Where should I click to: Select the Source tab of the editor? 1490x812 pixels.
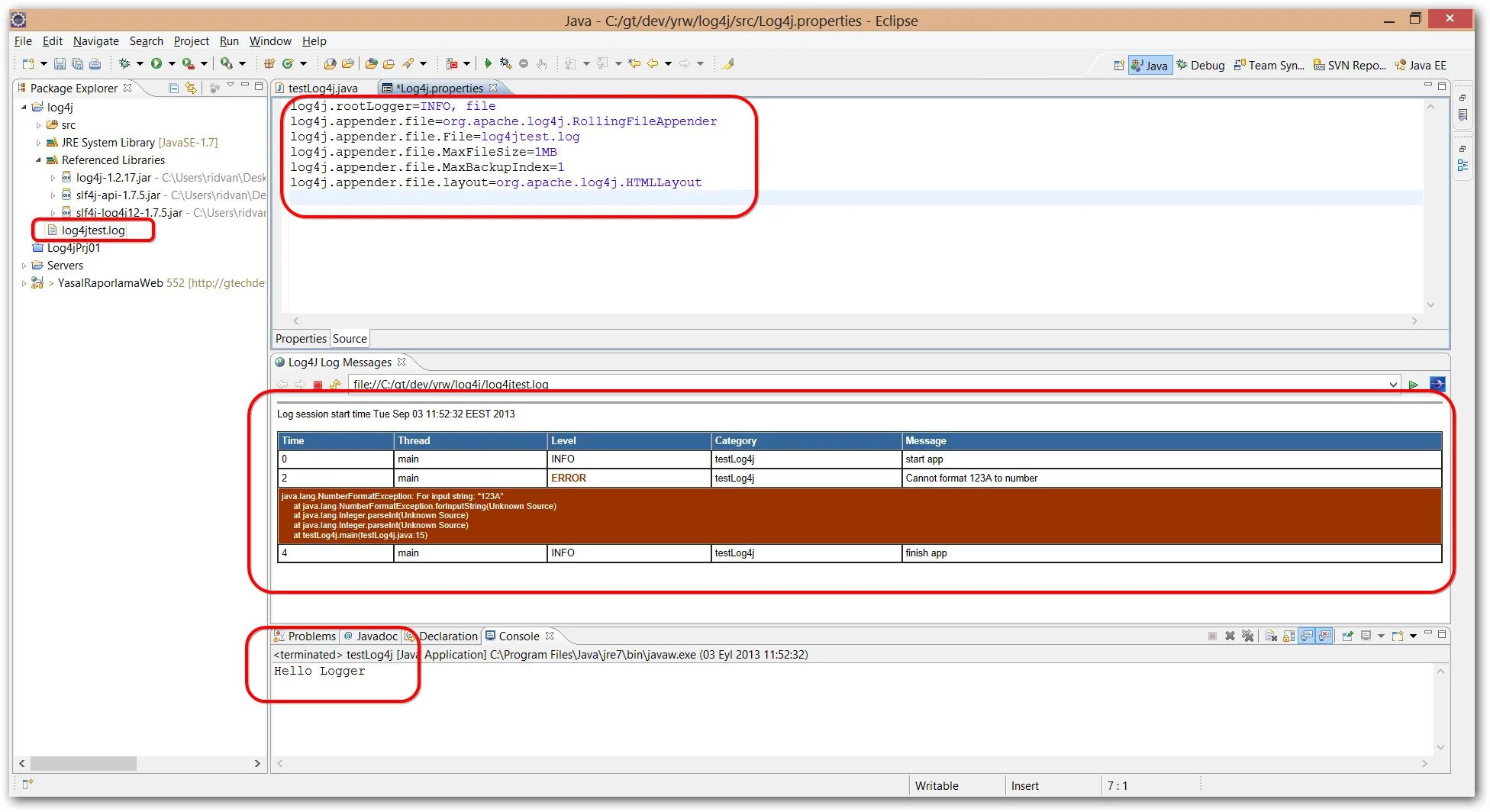pyautogui.click(x=350, y=339)
